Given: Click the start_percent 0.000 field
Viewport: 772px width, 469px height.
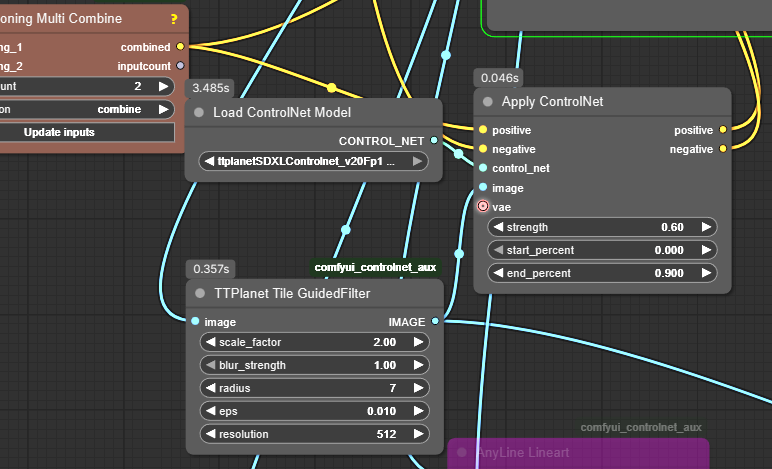Looking at the screenshot, I should point(602,250).
